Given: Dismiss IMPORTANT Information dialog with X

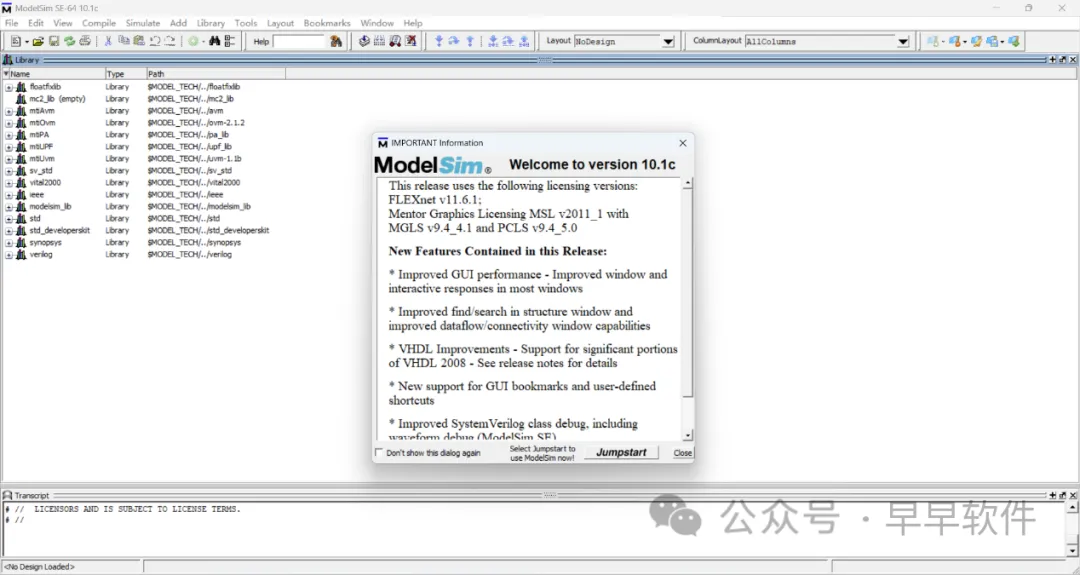Looking at the screenshot, I should [x=683, y=143].
